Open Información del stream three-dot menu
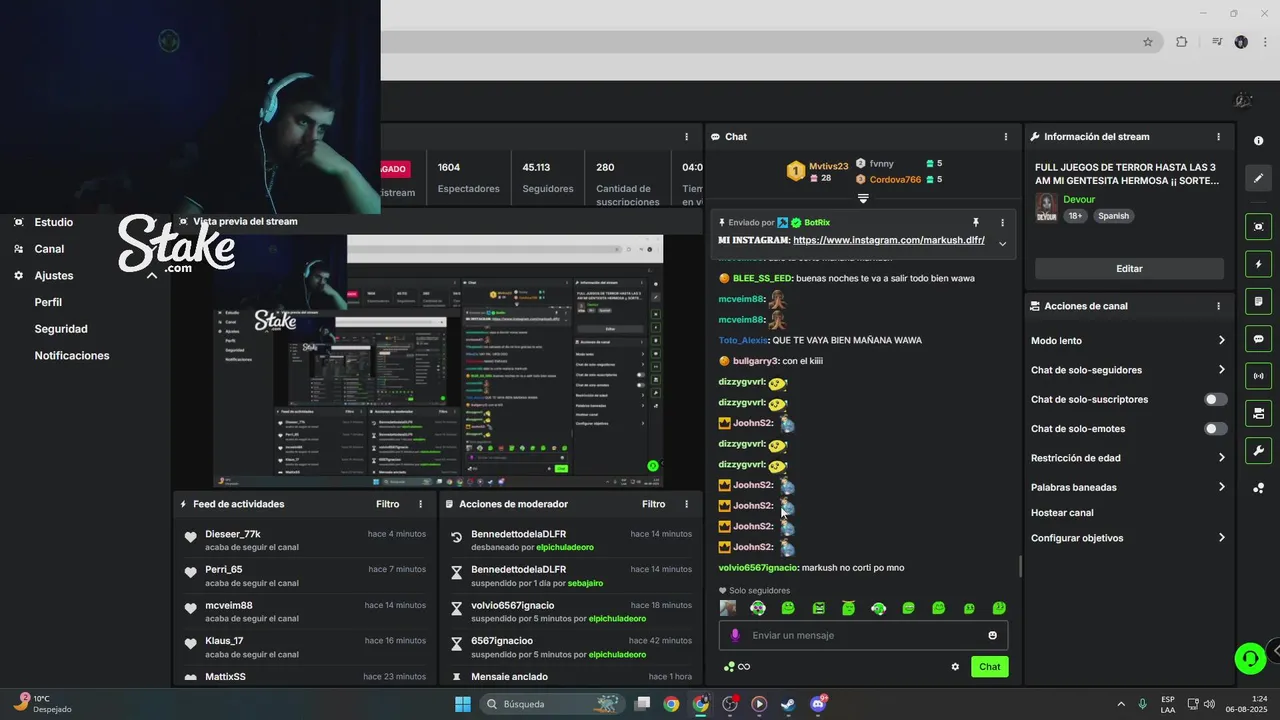 (x=1218, y=137)
